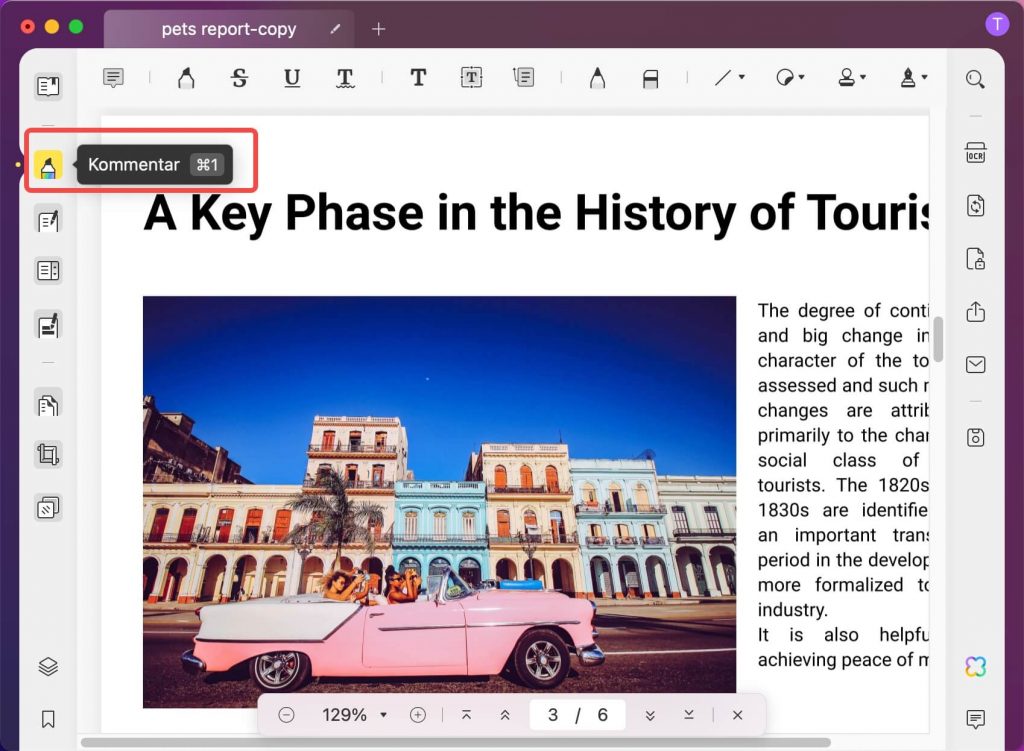The image size is (1024, 751).
Task: Share the document
Action: 975,312
